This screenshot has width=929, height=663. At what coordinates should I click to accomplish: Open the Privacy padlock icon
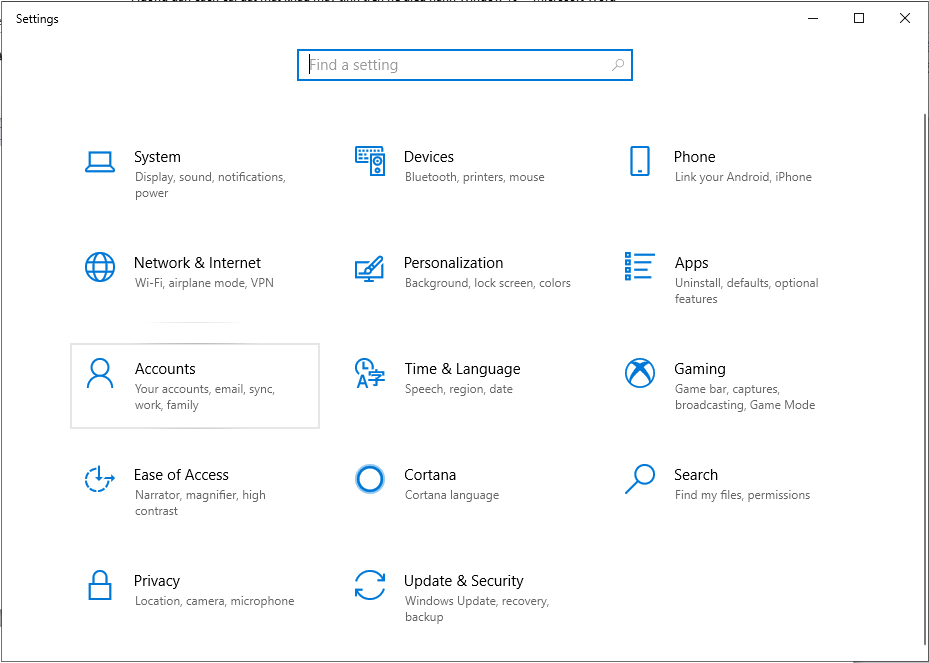(x=100, y=585)
